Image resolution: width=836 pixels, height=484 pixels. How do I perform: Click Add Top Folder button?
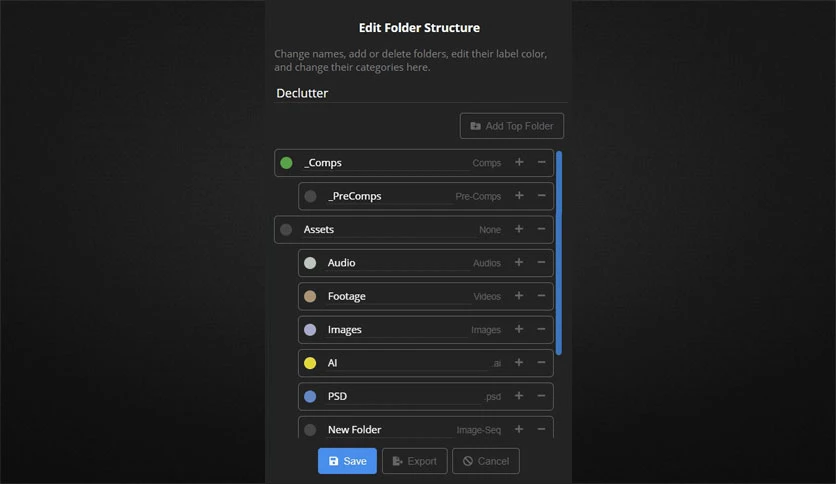click(512, 126)
